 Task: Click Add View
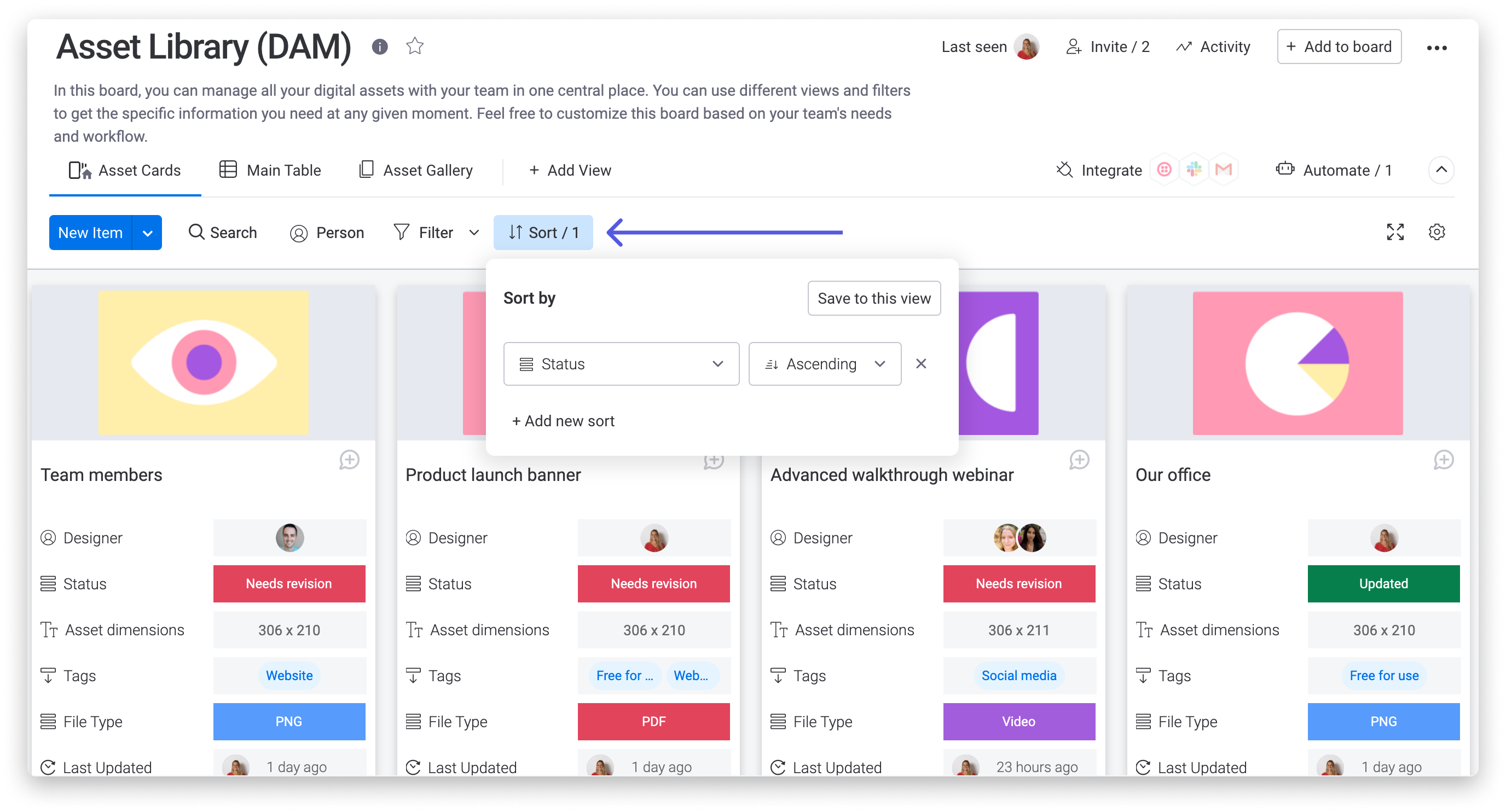570,170
